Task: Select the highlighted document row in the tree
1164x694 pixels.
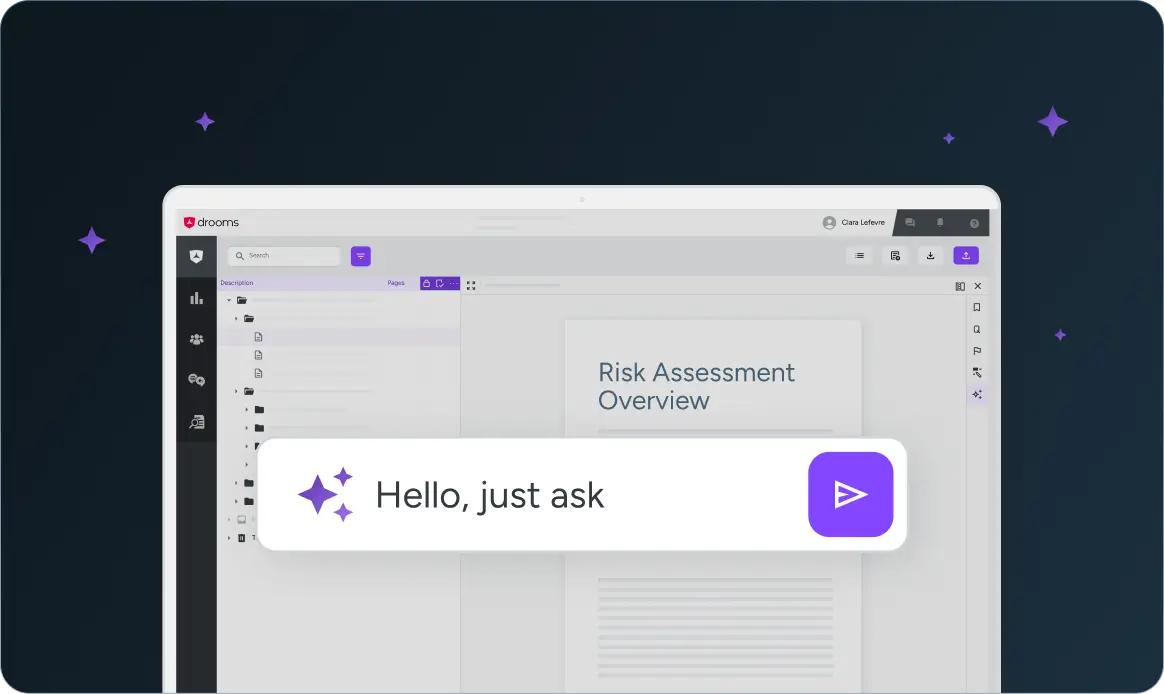Action: 339,337
